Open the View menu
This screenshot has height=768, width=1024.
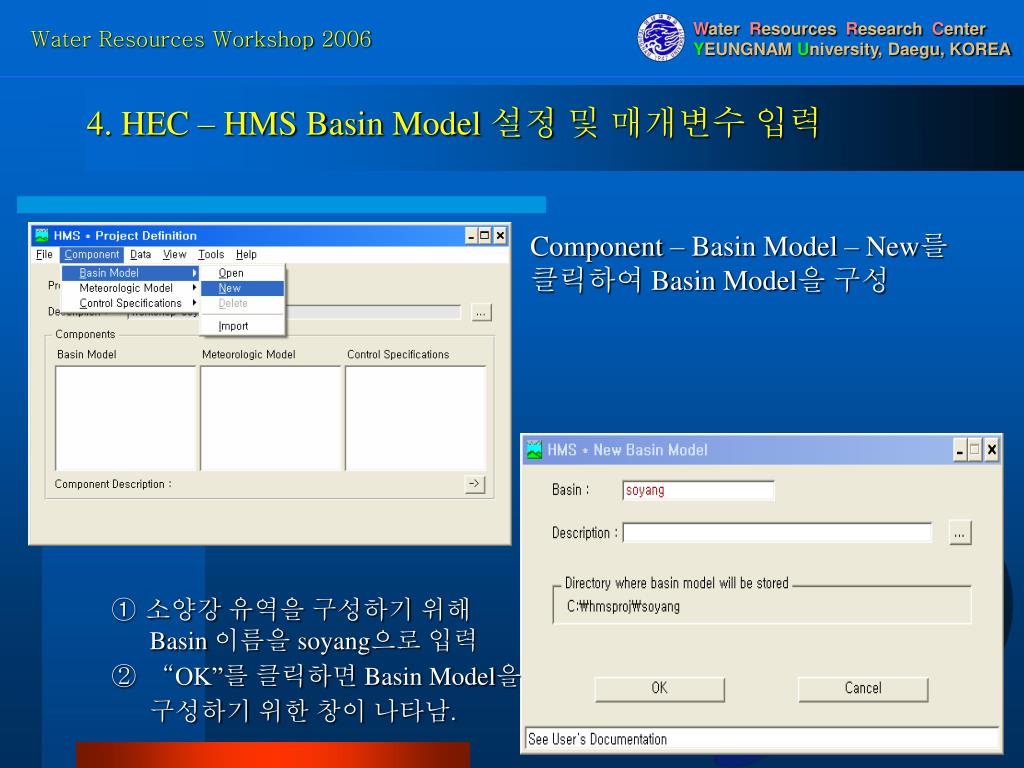coord(174,255)
